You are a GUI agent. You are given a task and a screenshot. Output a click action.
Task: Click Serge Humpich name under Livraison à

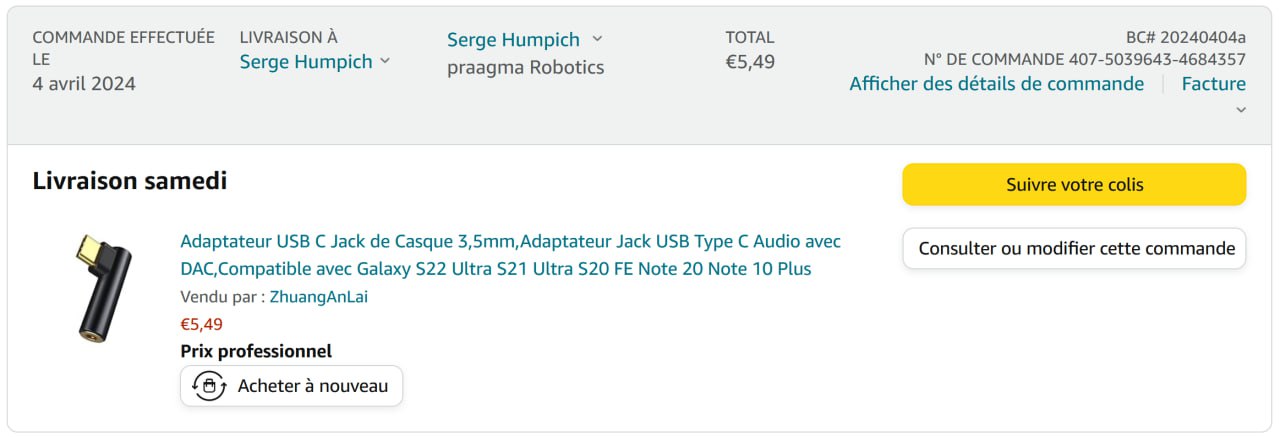pyautogui.click(x=305, y=62)
